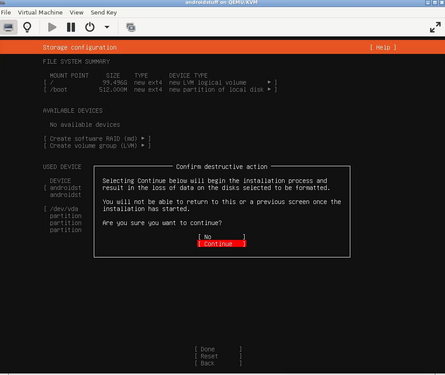Expand Create software RAID (md) option
The image size is (445, 375).
click(97, 138)
